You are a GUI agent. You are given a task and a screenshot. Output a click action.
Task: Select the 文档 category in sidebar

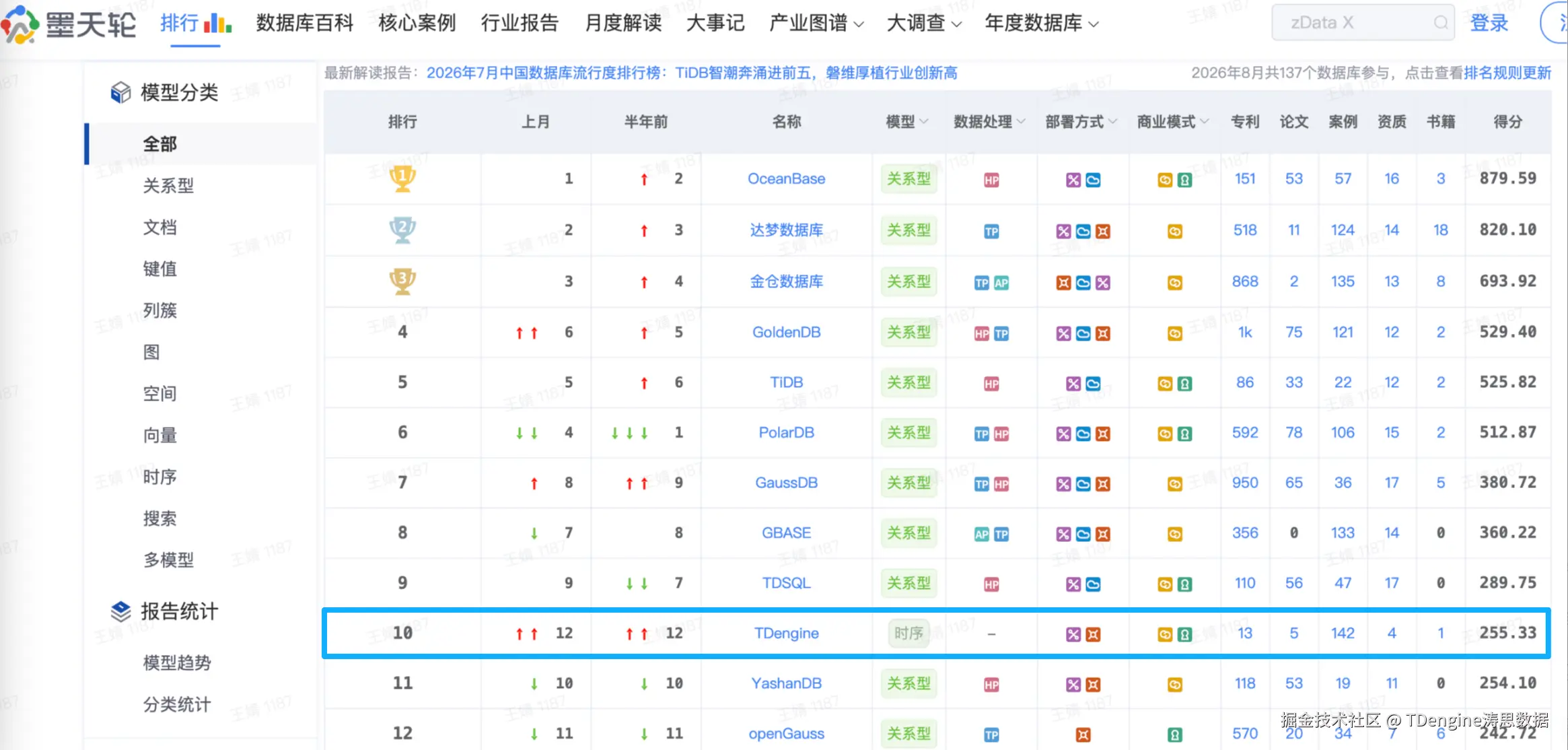click(159, 228)
